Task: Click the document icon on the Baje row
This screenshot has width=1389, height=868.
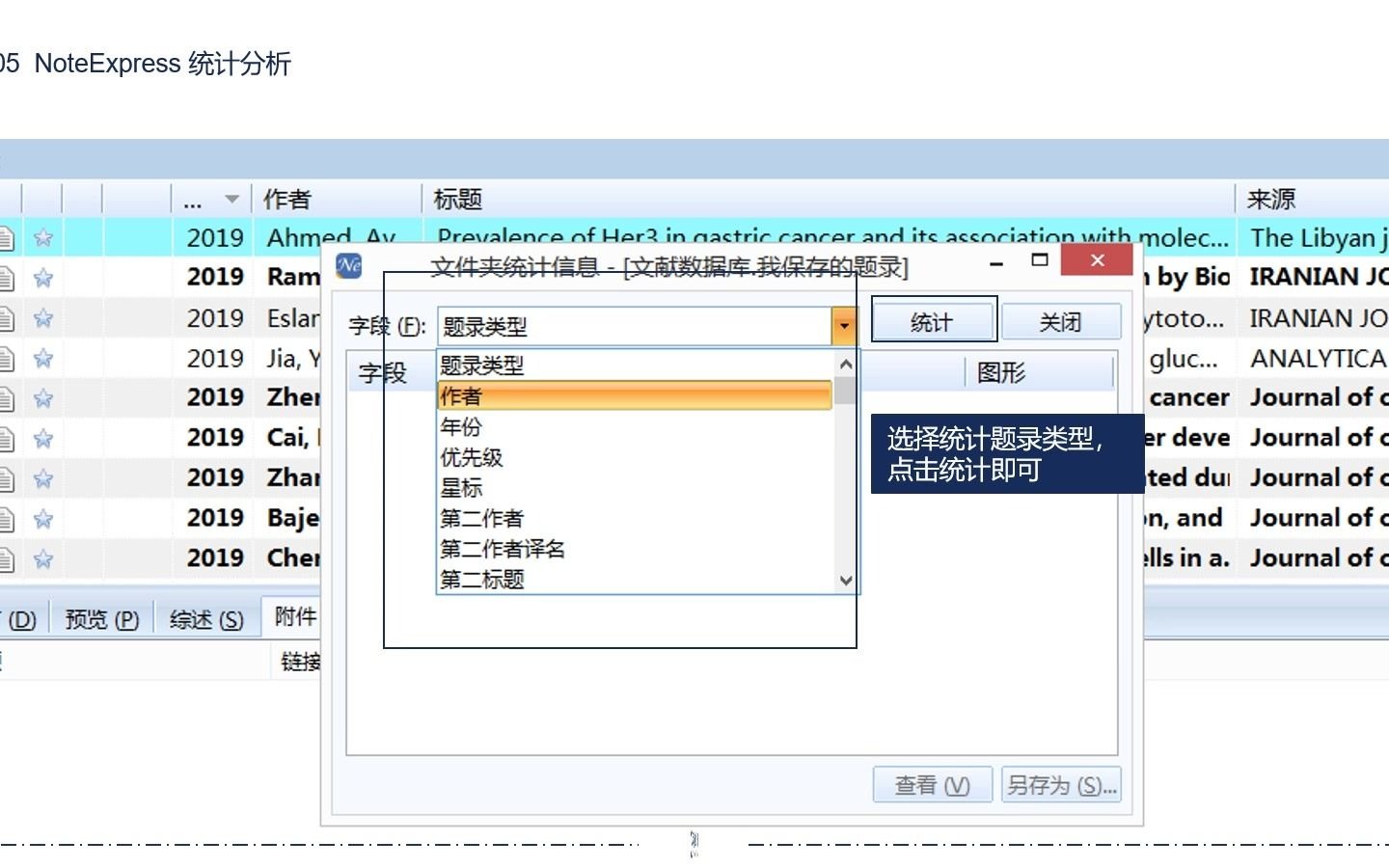Action: 7,519
